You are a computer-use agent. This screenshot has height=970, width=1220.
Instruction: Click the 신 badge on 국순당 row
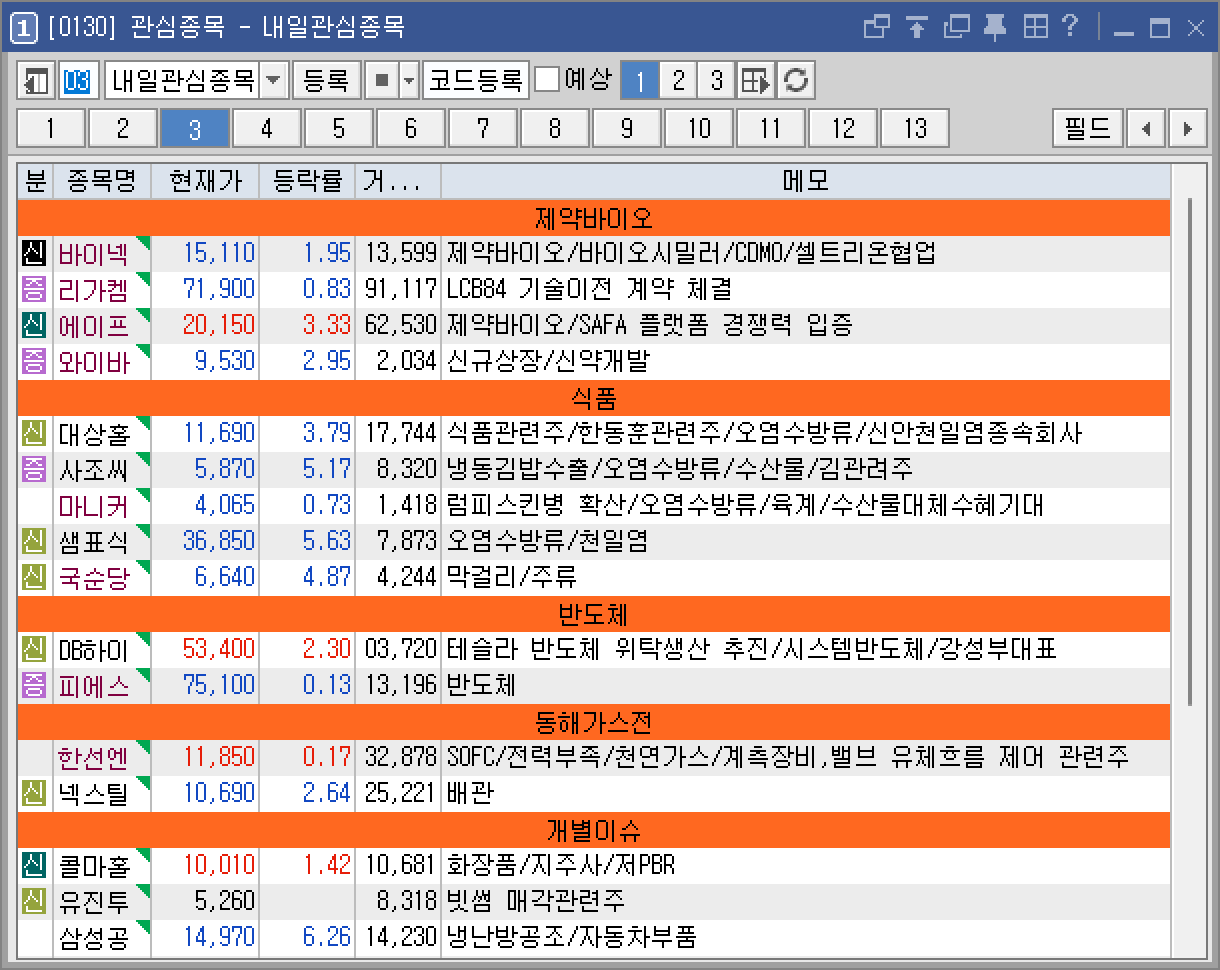tap(34, 577)
